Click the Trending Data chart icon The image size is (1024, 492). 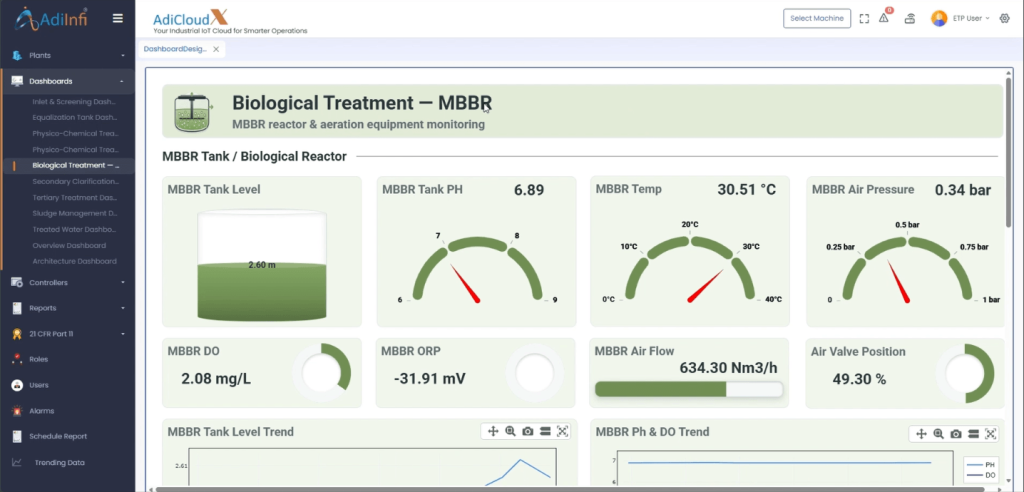pyautogui.click(x=17, y=462)
